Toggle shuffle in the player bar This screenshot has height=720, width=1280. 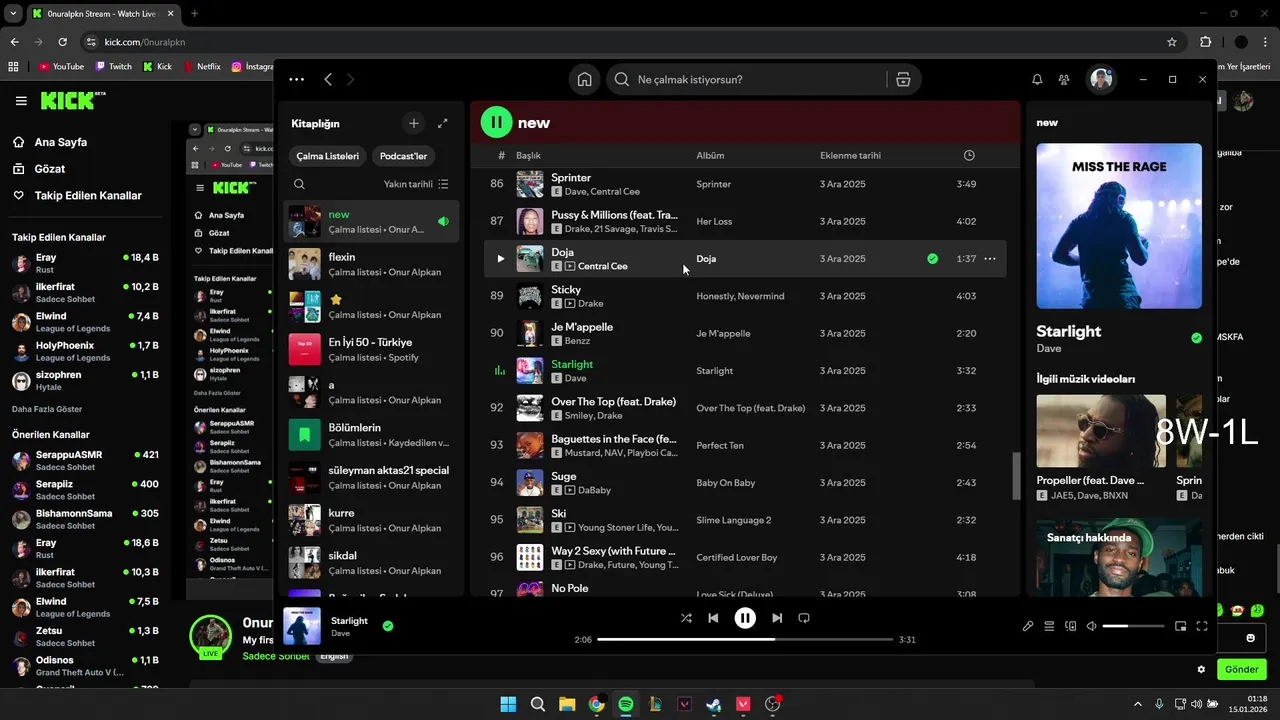pos(686,618)
